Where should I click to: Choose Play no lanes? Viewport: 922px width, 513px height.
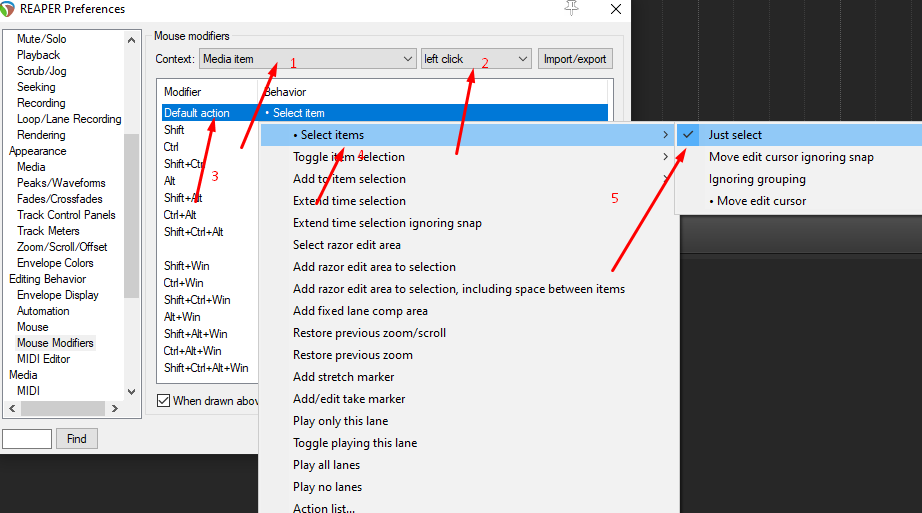tap(468, 487)
